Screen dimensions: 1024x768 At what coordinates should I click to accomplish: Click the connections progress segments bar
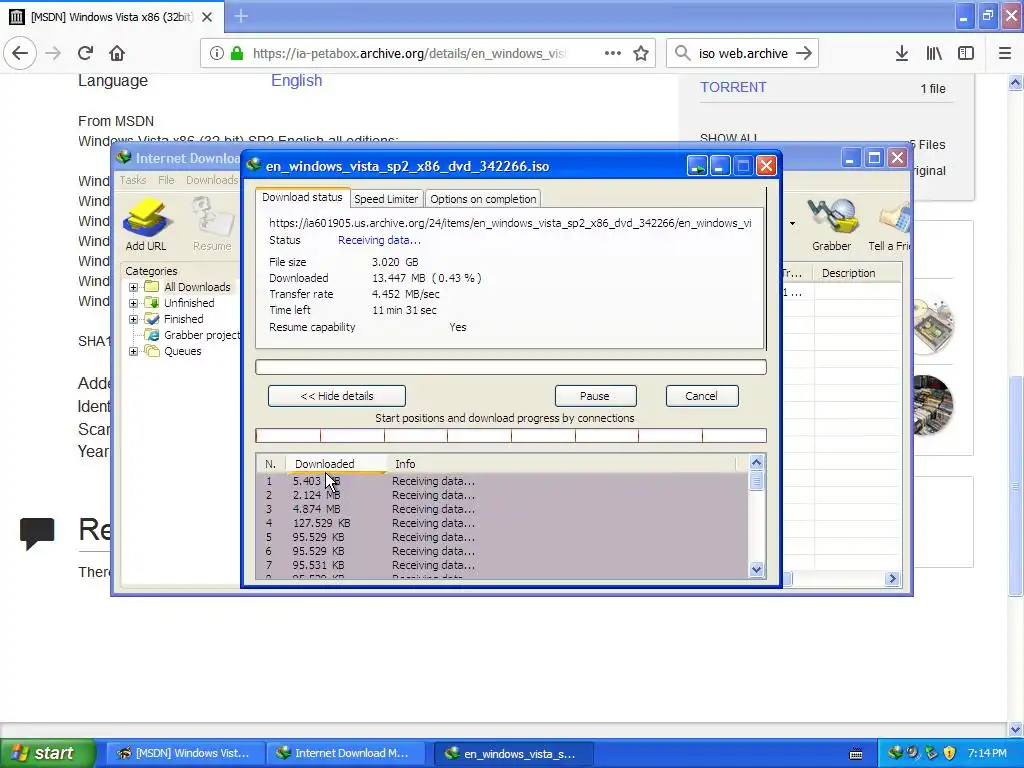[511, 436]
